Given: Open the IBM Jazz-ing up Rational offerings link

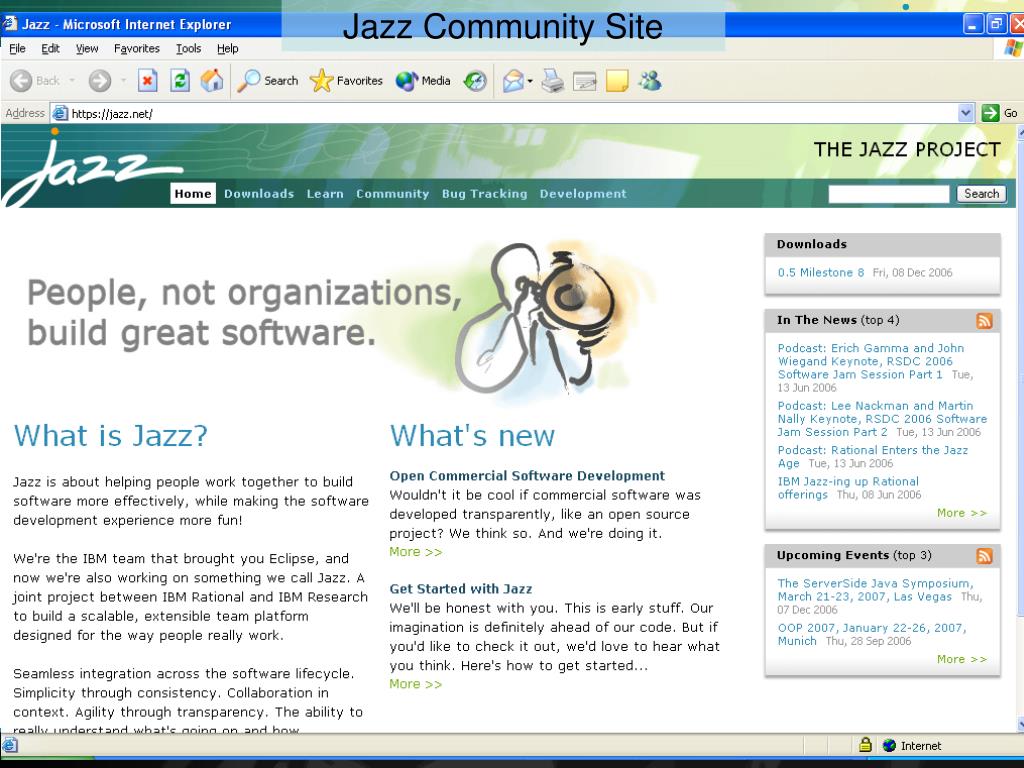Looking at the screenshot, I should pyautogui.click(x=848, y=488).
